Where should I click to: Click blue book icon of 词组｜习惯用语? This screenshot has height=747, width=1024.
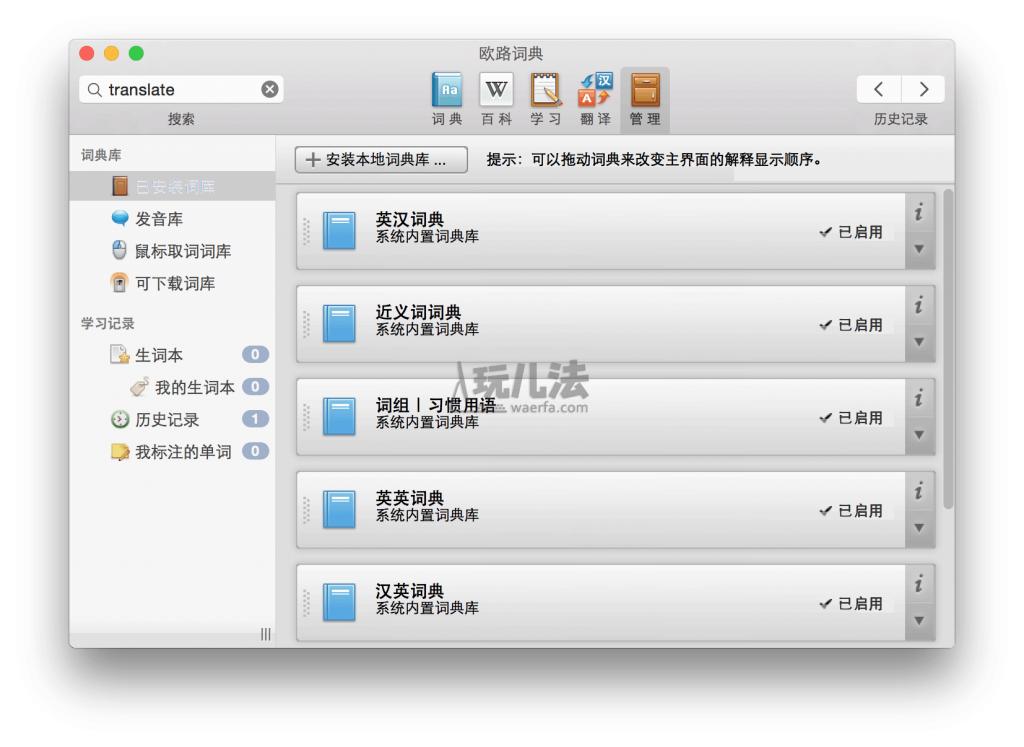pos(340,417)
